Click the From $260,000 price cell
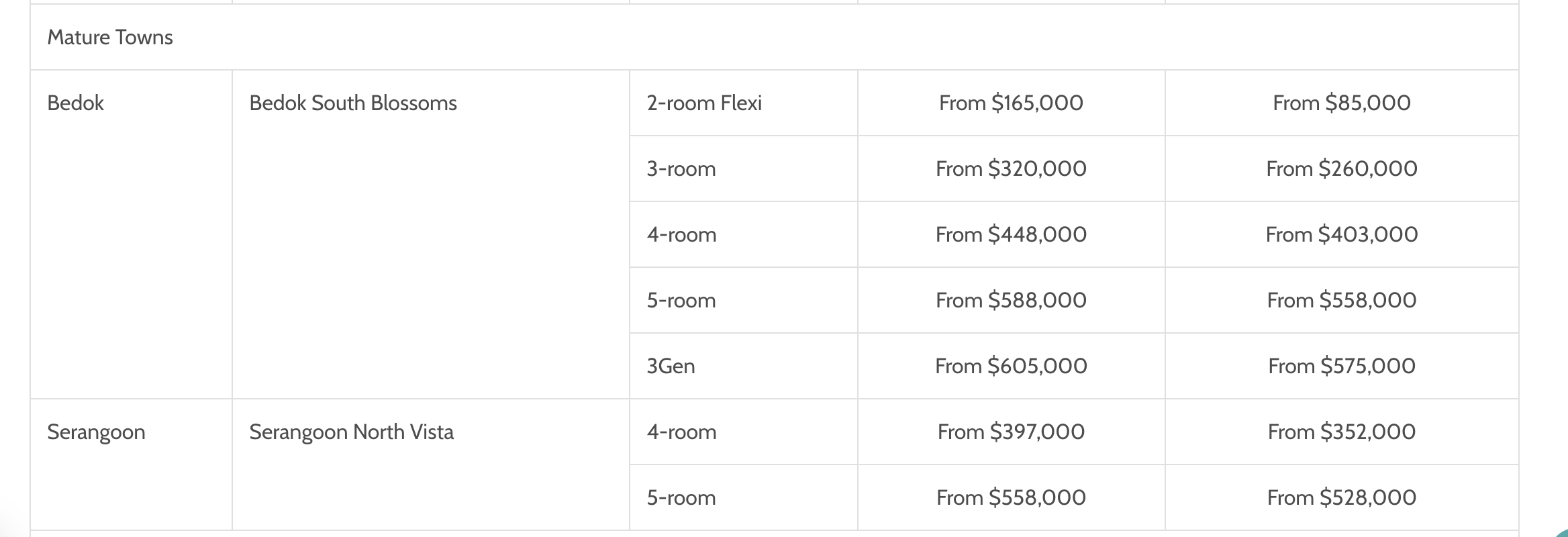Screen dimensions: 1568x537 (x=1342, y=168)
